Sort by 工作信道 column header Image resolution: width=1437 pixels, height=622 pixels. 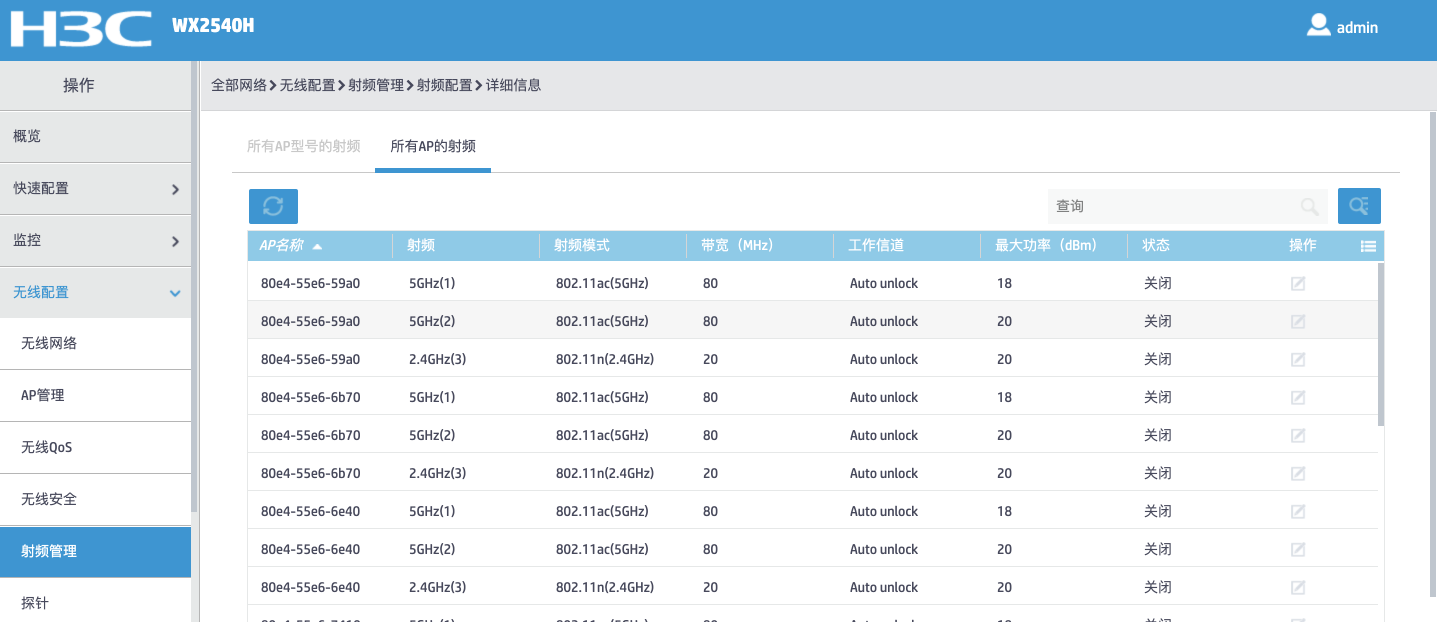coord(908,246)
